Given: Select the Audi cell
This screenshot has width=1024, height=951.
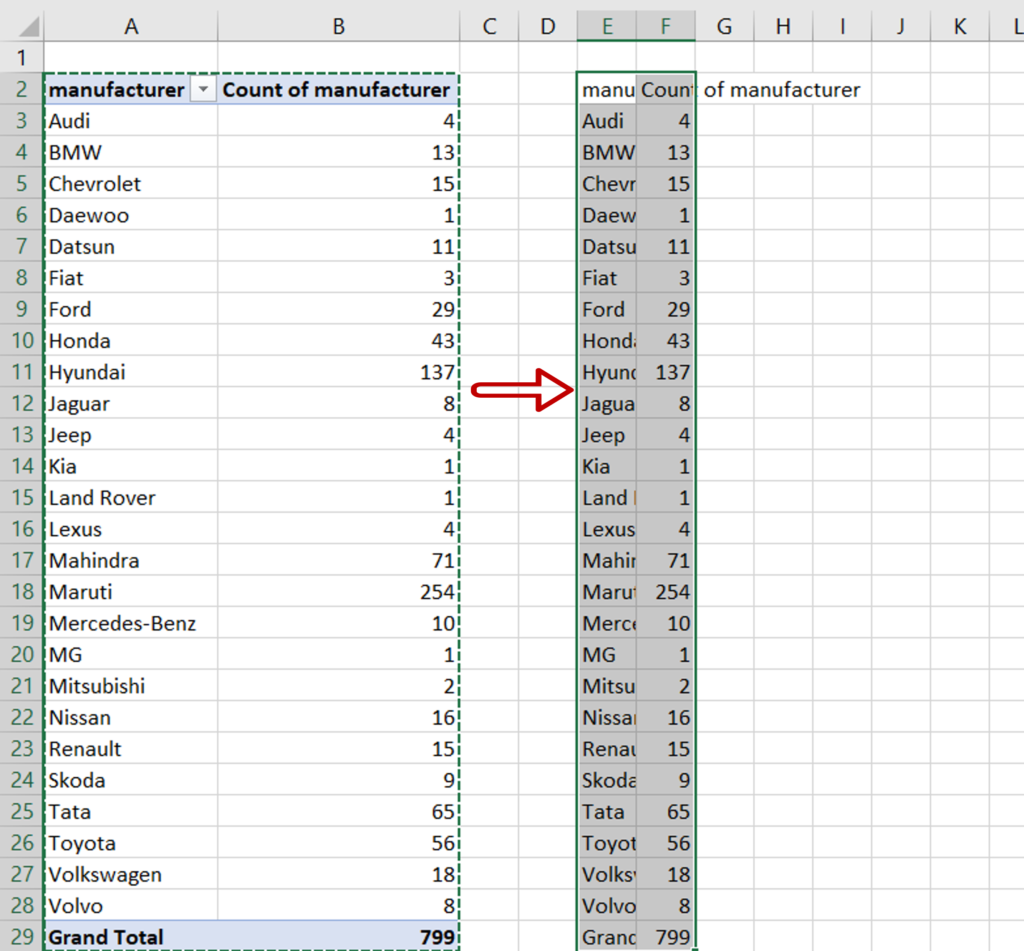Looking at the screenshot, I should click(131, 121).
